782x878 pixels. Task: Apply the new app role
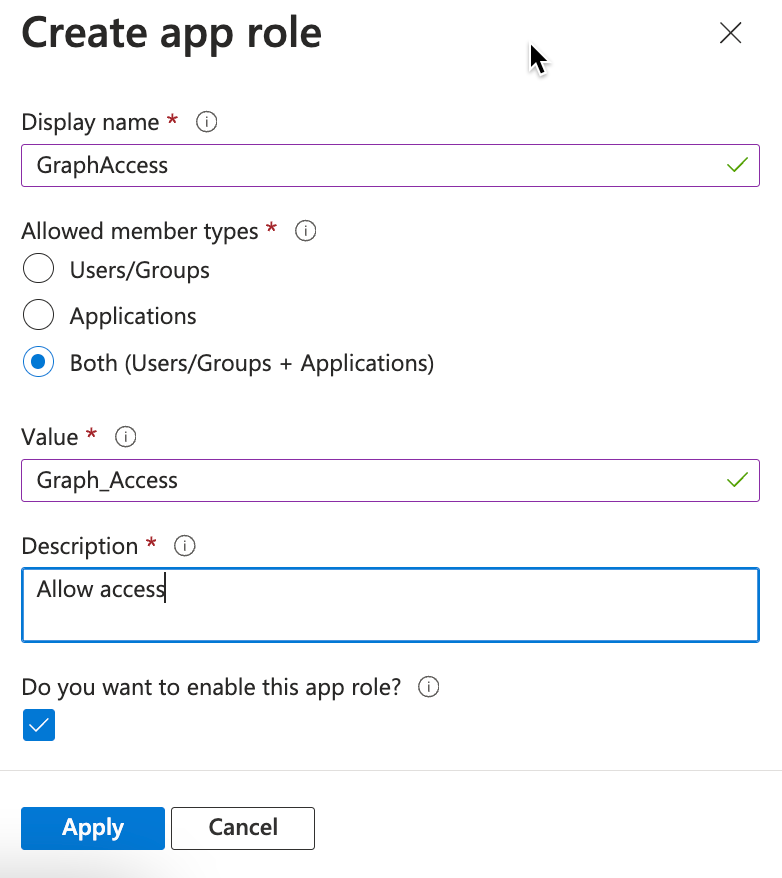pyautogui.click(x=92, y=828)
